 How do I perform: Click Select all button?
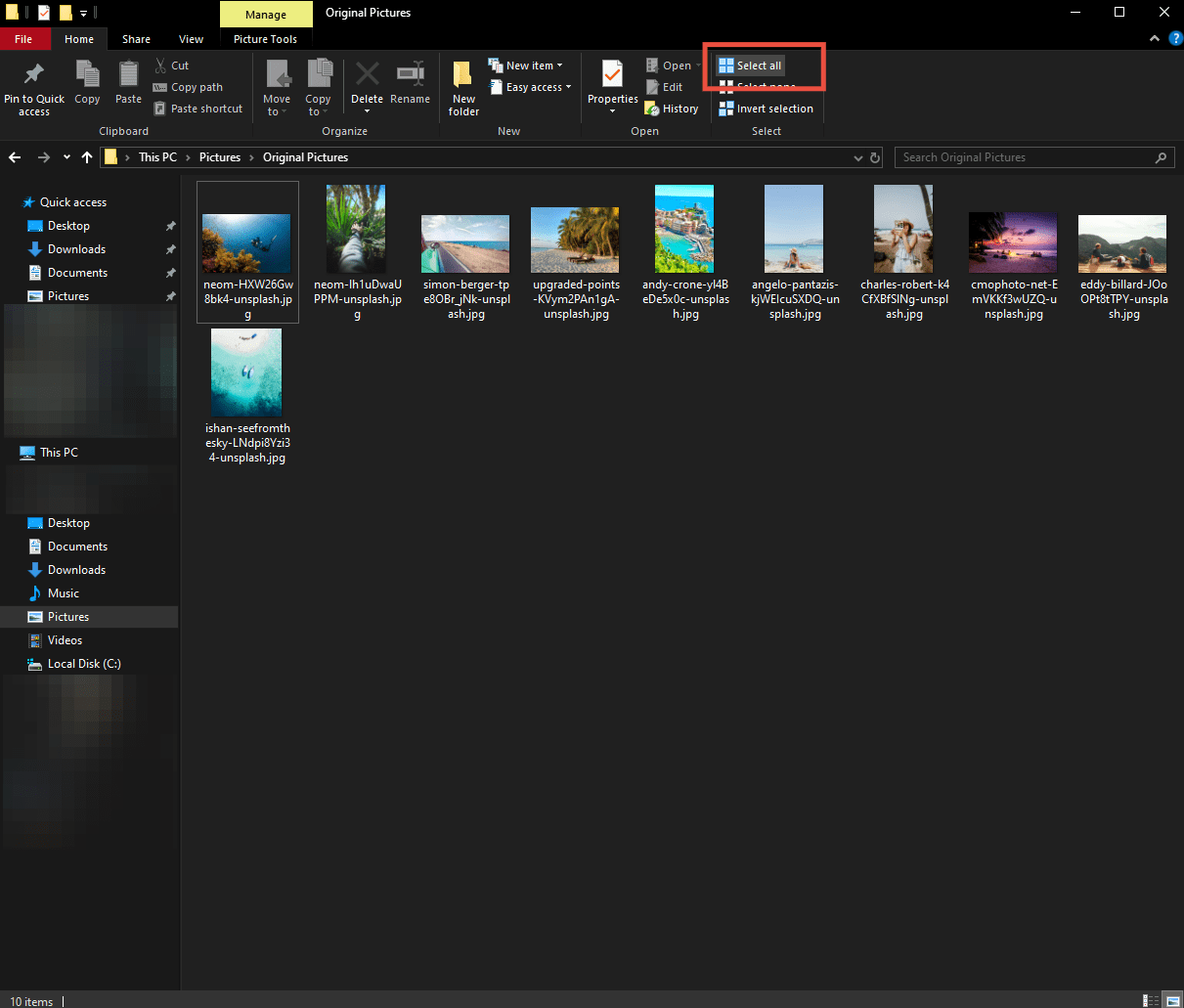[x=751, y=66]
